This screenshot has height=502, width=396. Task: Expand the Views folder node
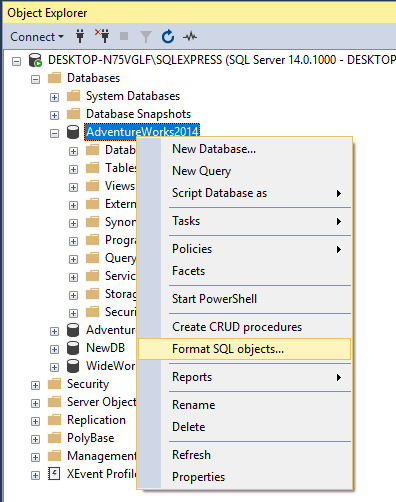(x=73, y=187)
